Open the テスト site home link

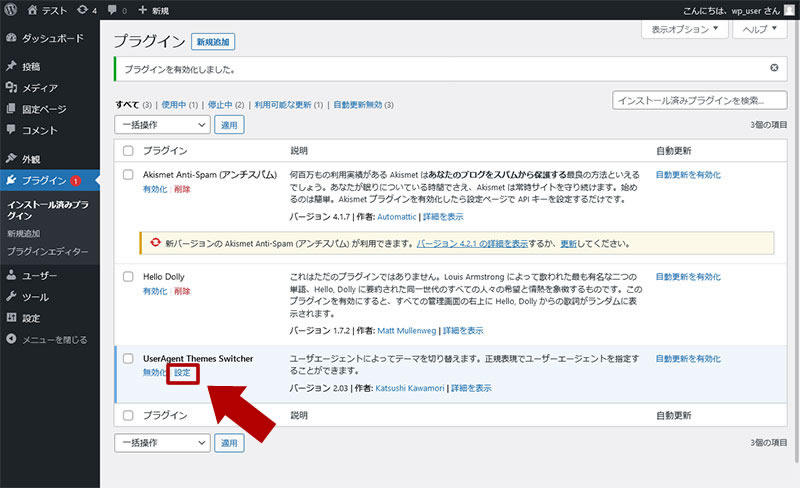tap(47, 10)
